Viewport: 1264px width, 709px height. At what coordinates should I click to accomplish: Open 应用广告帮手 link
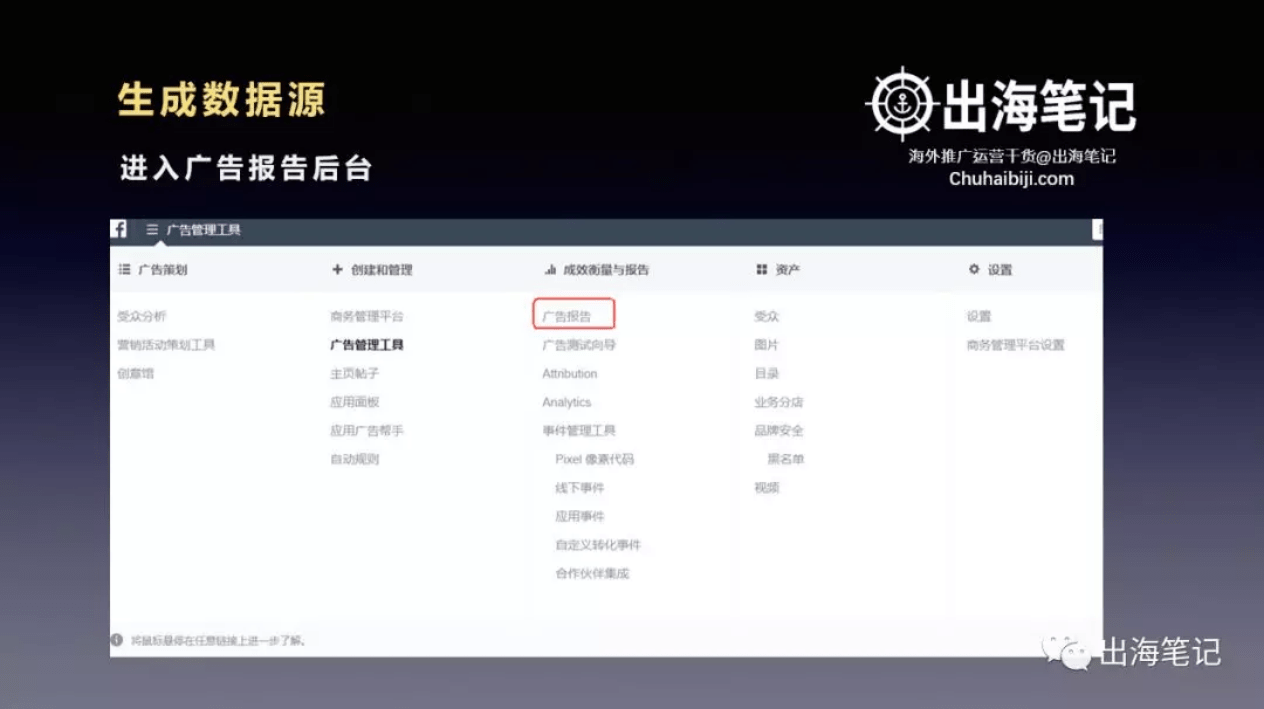pos(367,431)
